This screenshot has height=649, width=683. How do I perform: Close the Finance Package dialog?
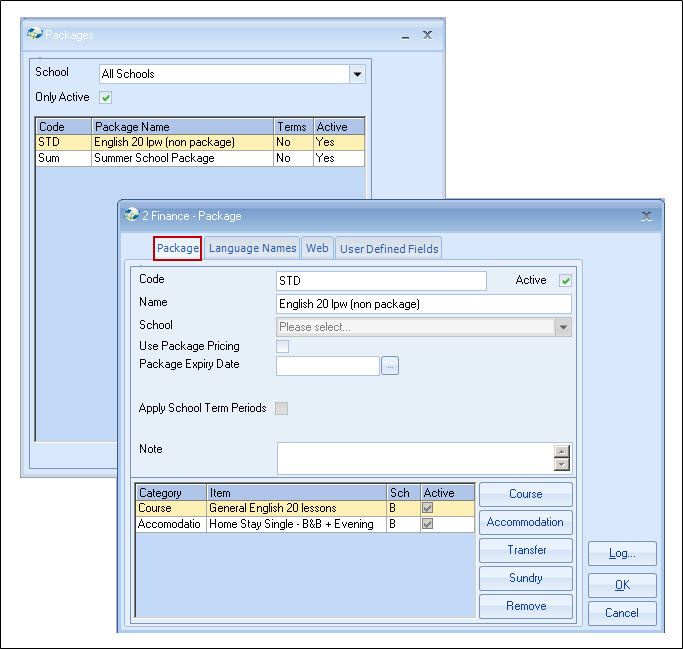point(646,215)
